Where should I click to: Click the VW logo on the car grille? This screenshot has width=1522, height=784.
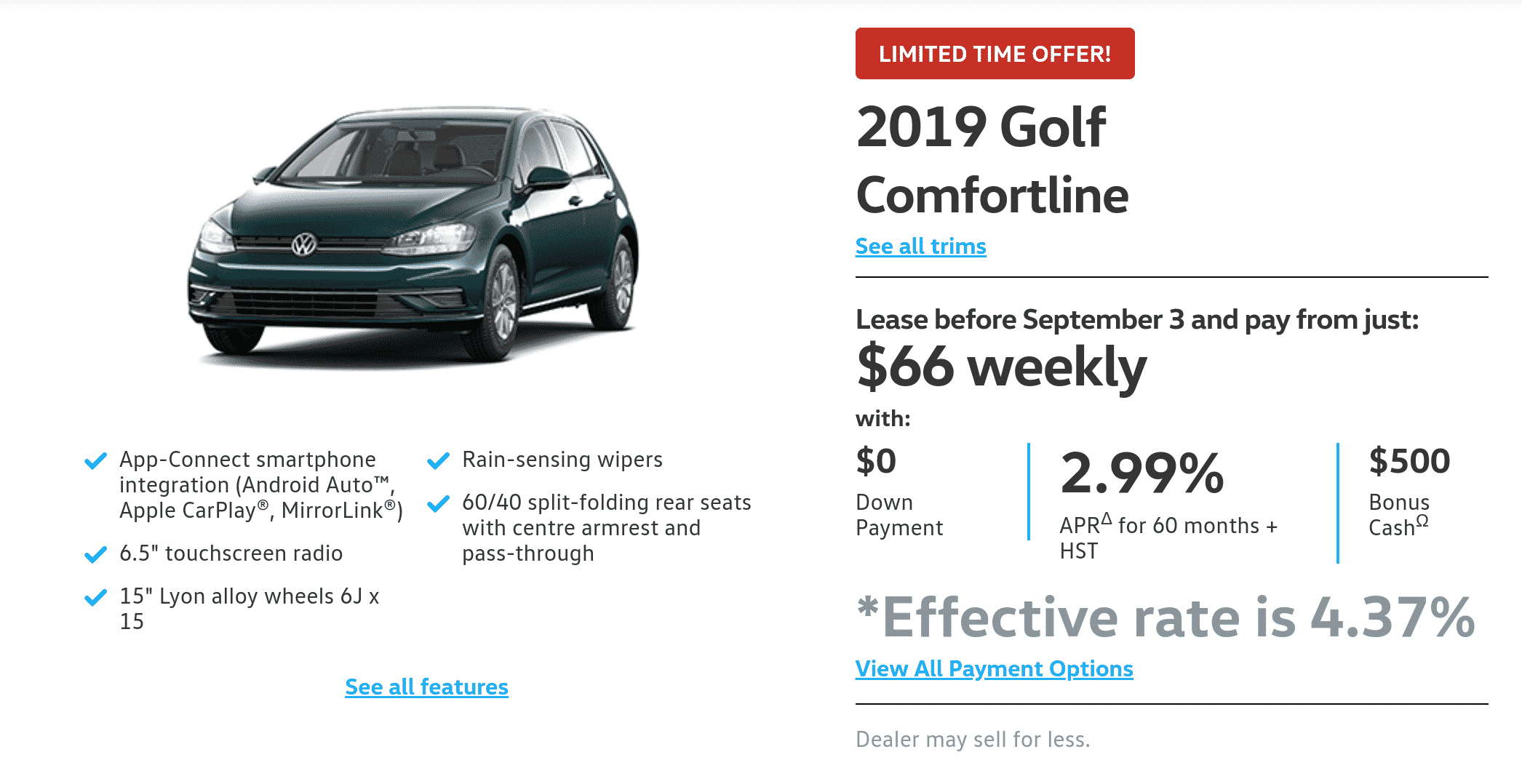click(x=304, y=245)
